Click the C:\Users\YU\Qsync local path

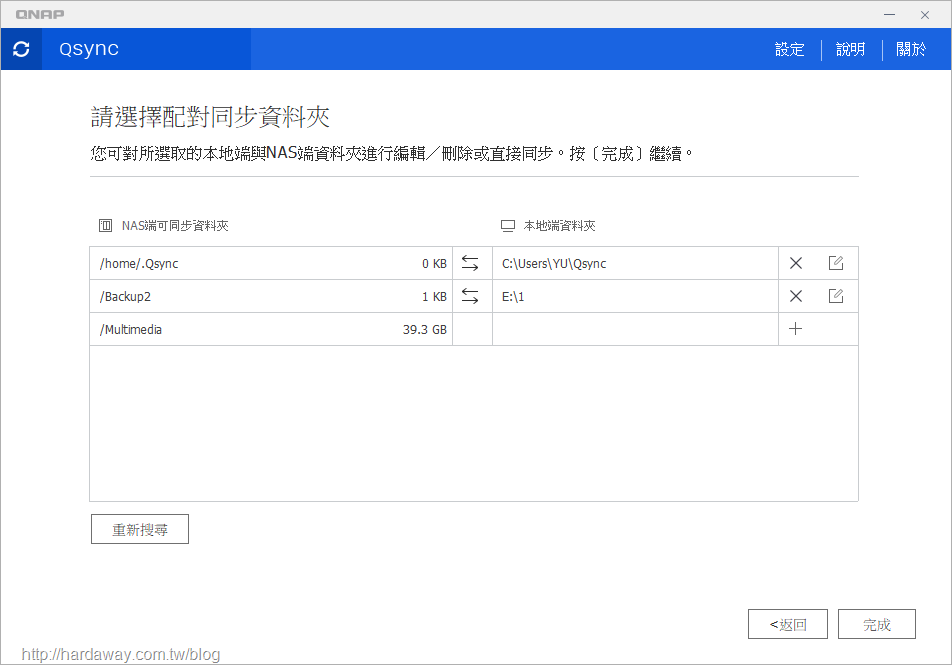click(x=554, y=264)
